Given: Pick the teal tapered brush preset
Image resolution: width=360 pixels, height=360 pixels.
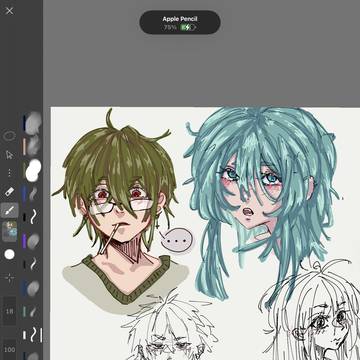Looking at the screenshot, I should (31, 312).
